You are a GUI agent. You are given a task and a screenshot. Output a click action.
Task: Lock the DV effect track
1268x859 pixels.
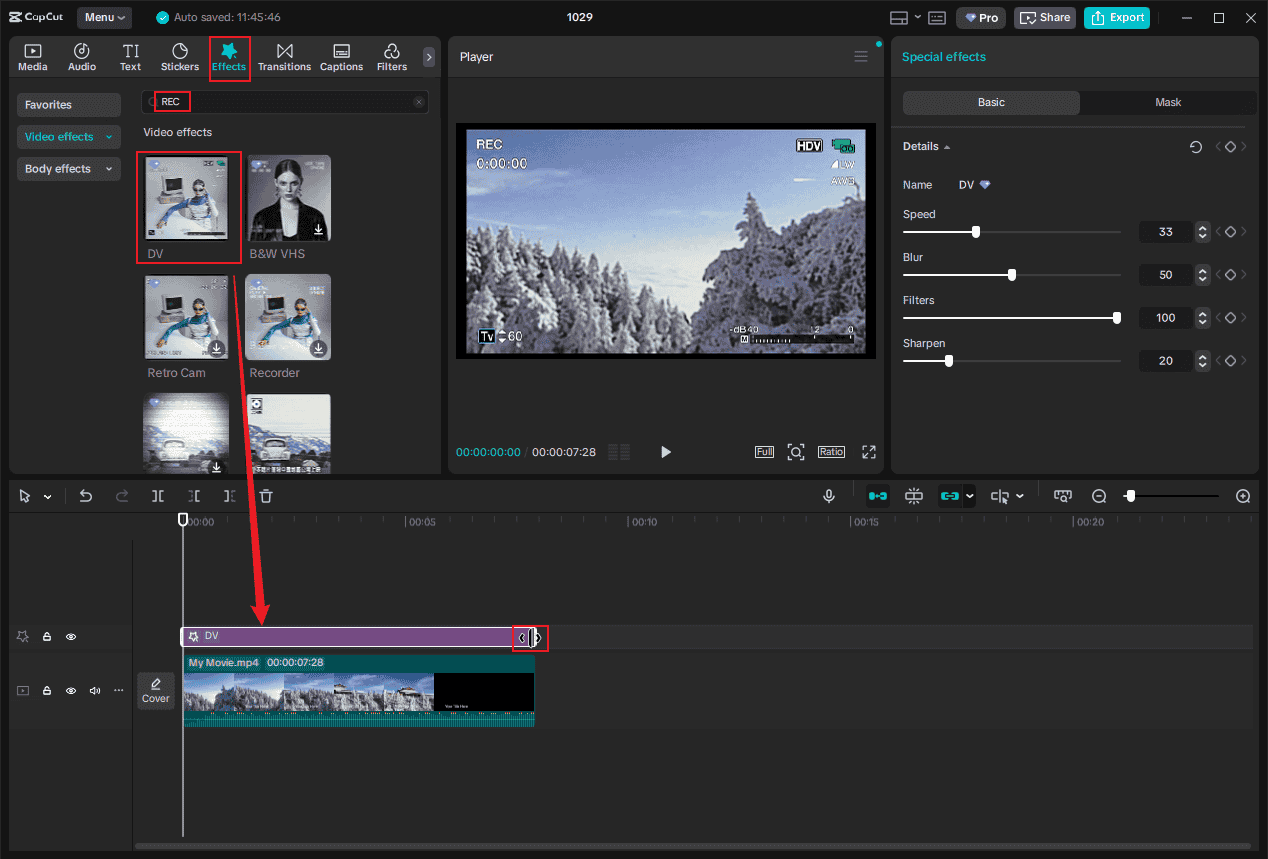point(46,636)
